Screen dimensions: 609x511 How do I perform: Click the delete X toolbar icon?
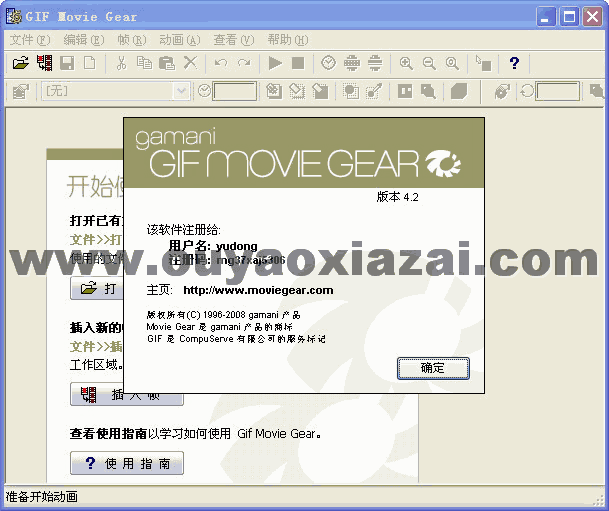[x=190, y=63]
